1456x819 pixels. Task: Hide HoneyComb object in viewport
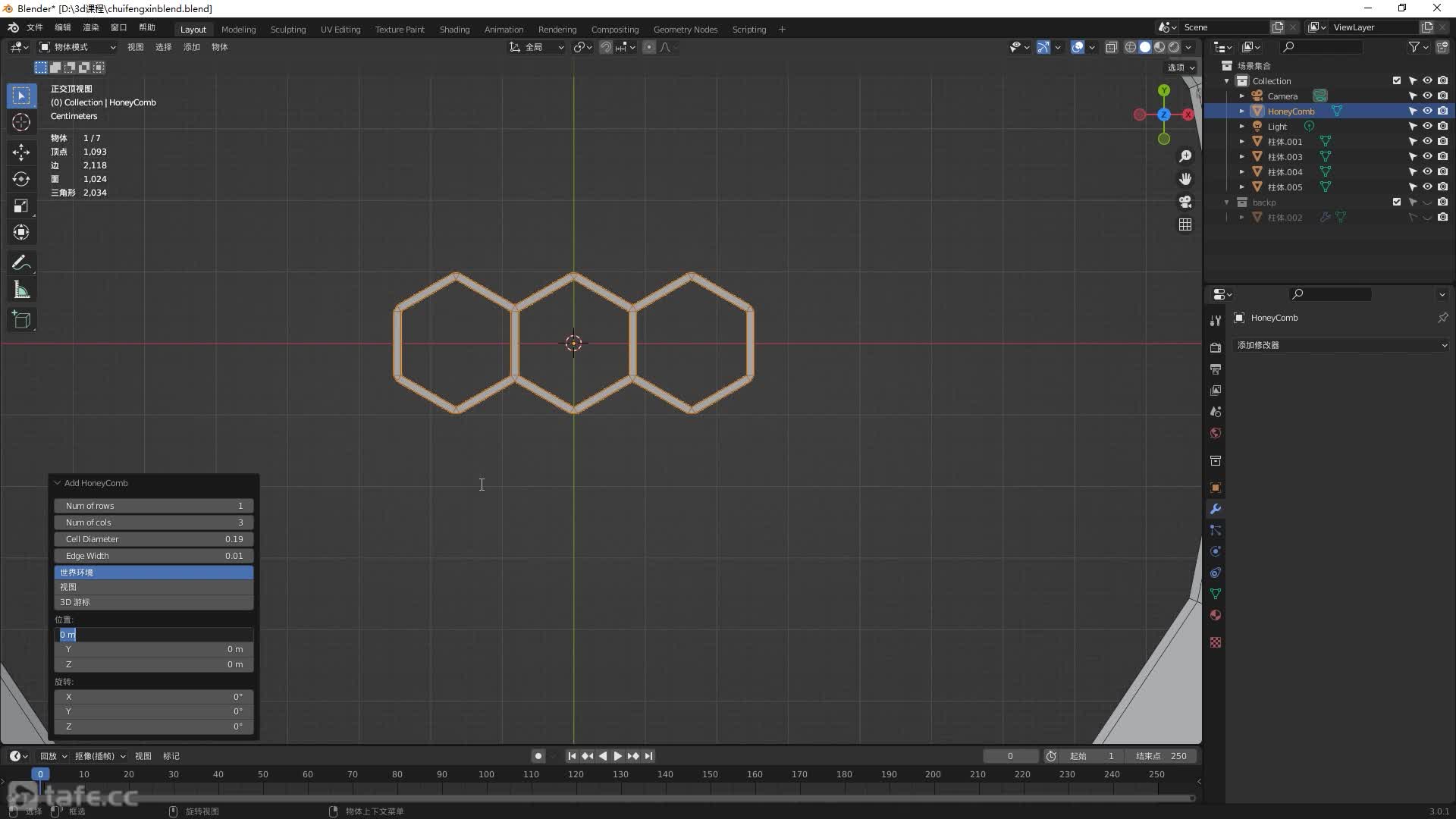pos(1427,111)
